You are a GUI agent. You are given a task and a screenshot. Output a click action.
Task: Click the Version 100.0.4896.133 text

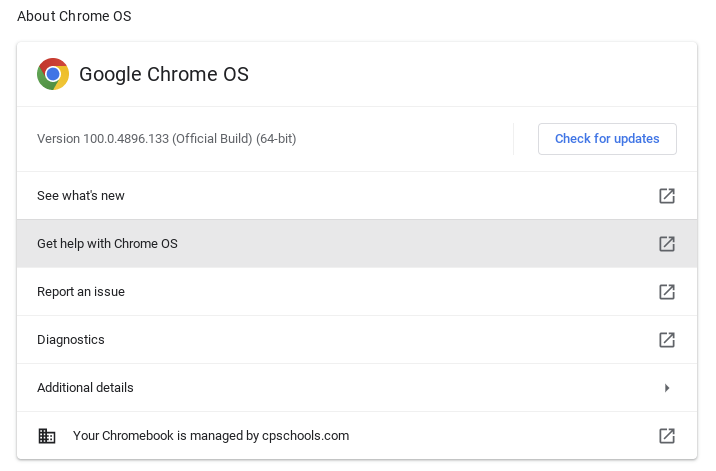click(103, 138)
